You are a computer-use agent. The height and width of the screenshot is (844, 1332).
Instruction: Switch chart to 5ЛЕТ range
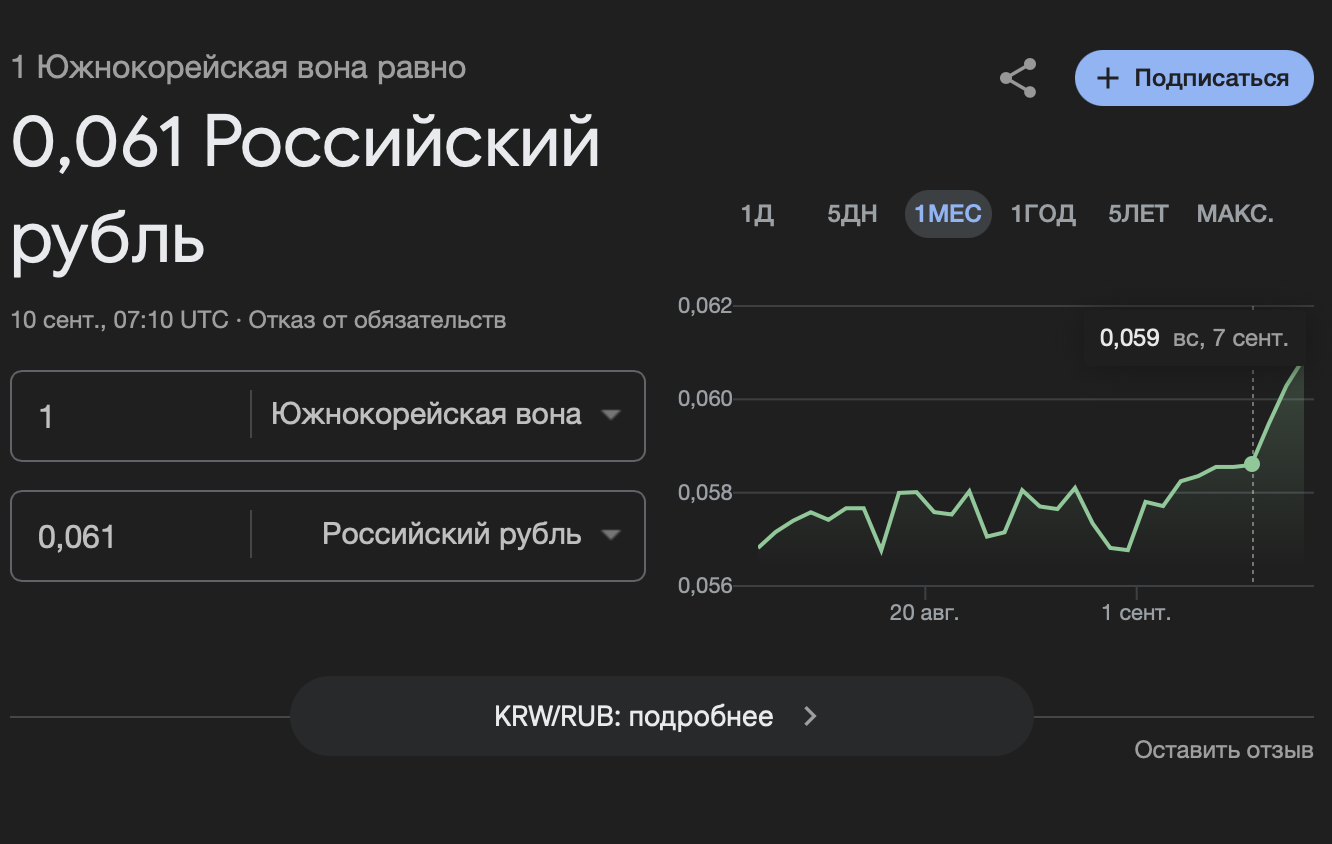1138,214
